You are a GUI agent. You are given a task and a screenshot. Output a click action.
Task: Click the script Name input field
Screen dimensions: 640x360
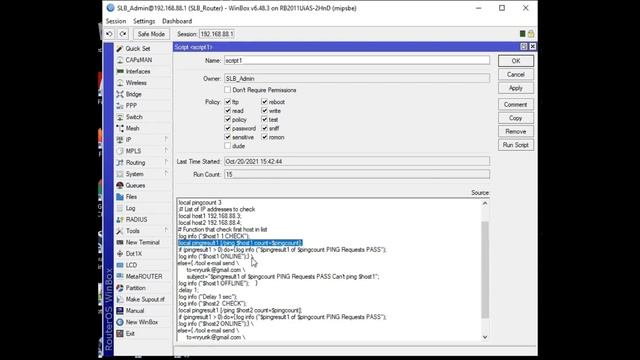tap(357, 60)
